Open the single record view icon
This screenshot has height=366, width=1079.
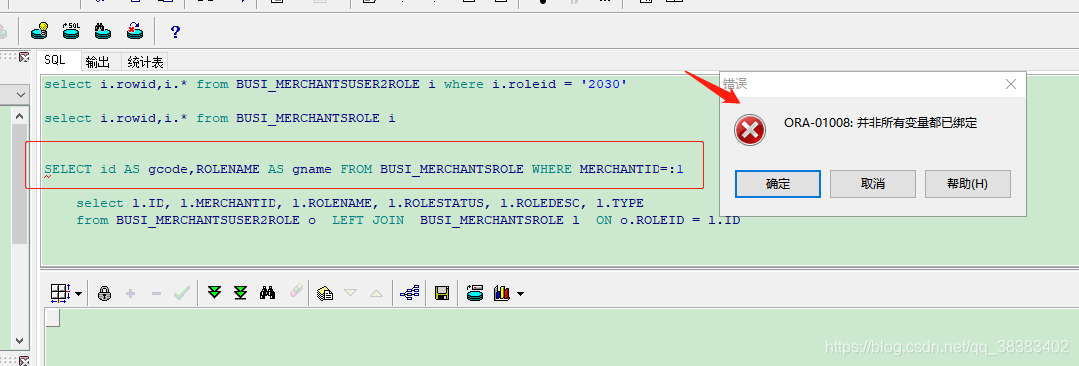click(x=325, y=294)
